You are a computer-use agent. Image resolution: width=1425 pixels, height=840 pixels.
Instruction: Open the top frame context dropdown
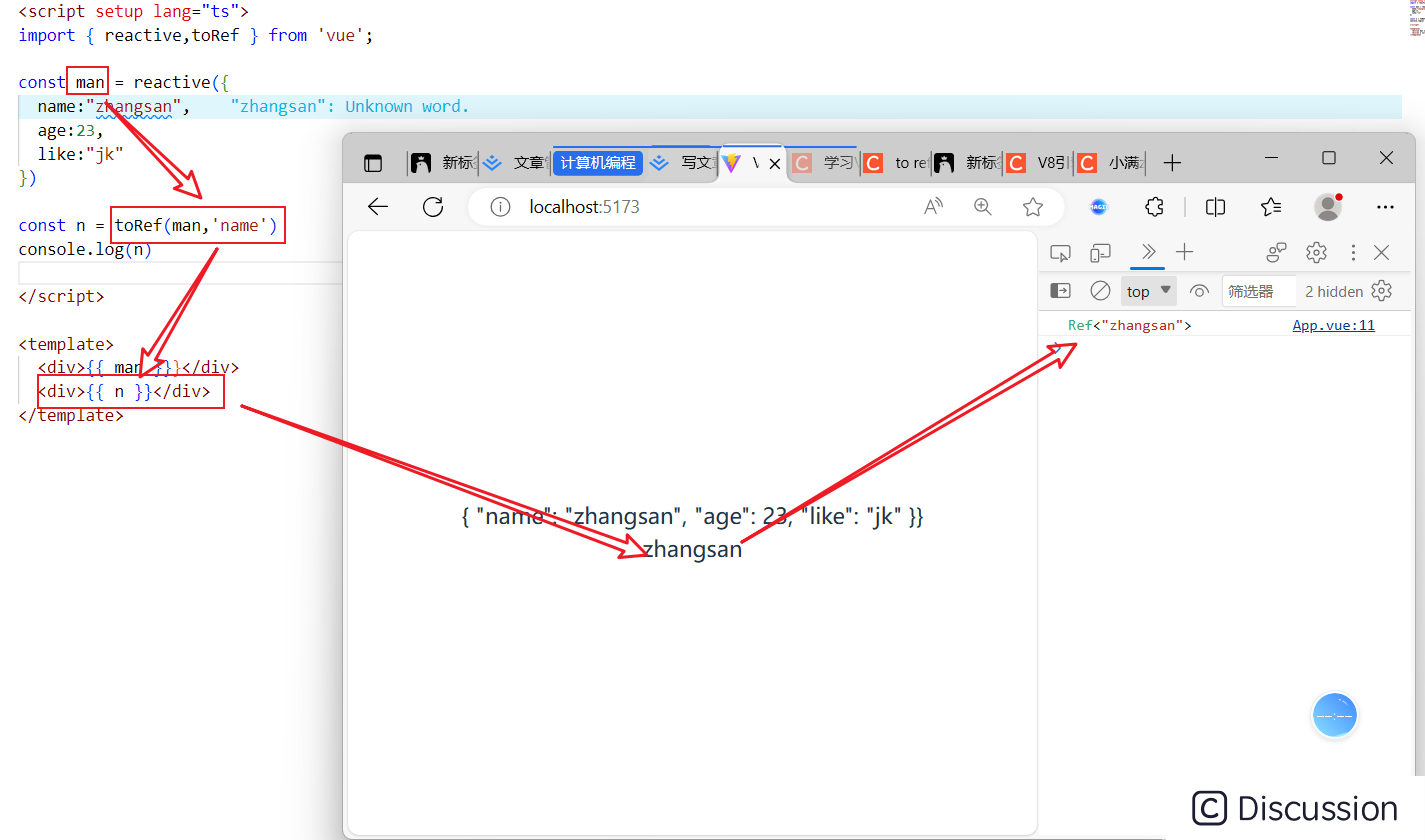(x=1147, y=290)
